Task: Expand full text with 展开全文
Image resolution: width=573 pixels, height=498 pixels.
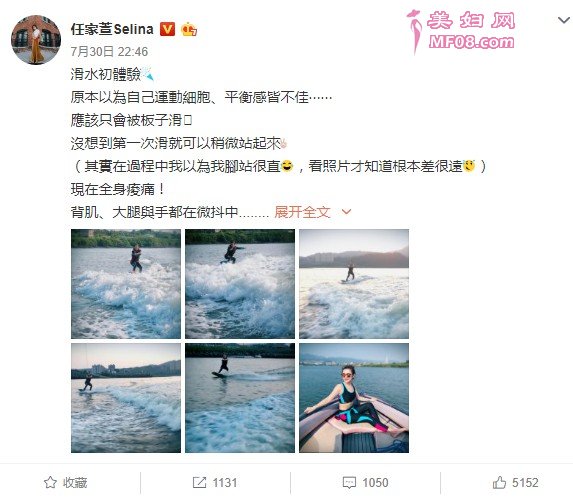Action: click(x=302, y=212)
